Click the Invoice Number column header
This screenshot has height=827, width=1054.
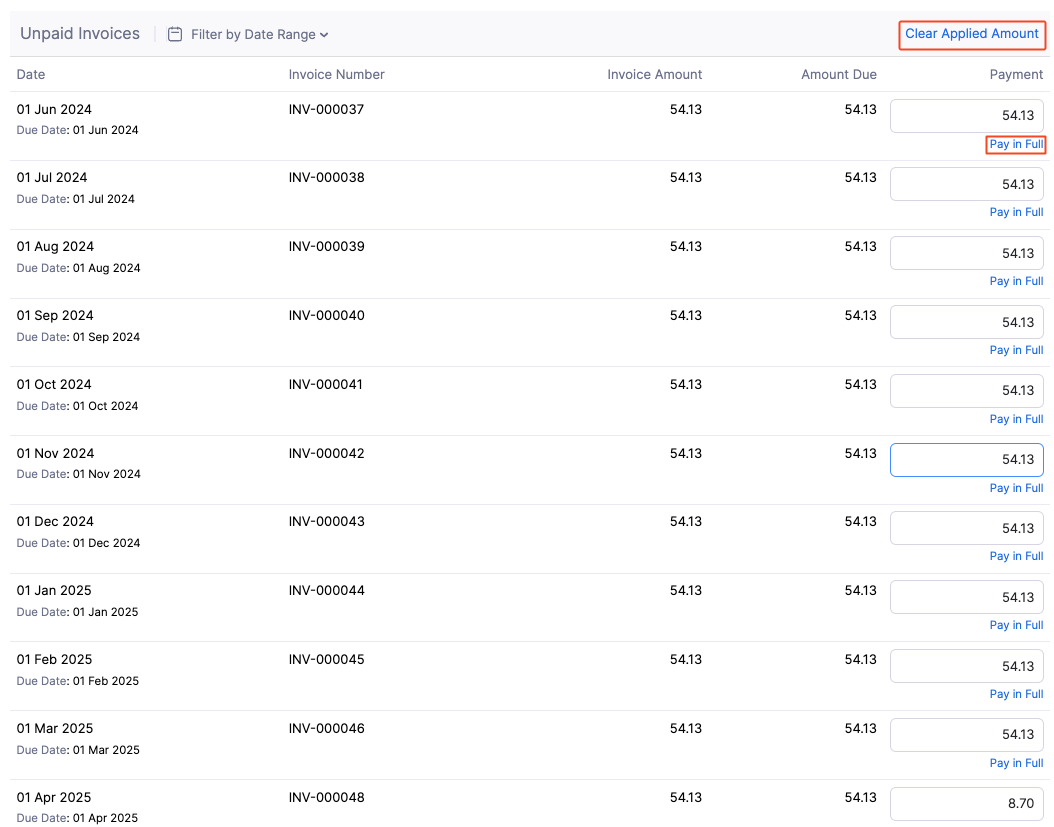(x=338, y=74)
